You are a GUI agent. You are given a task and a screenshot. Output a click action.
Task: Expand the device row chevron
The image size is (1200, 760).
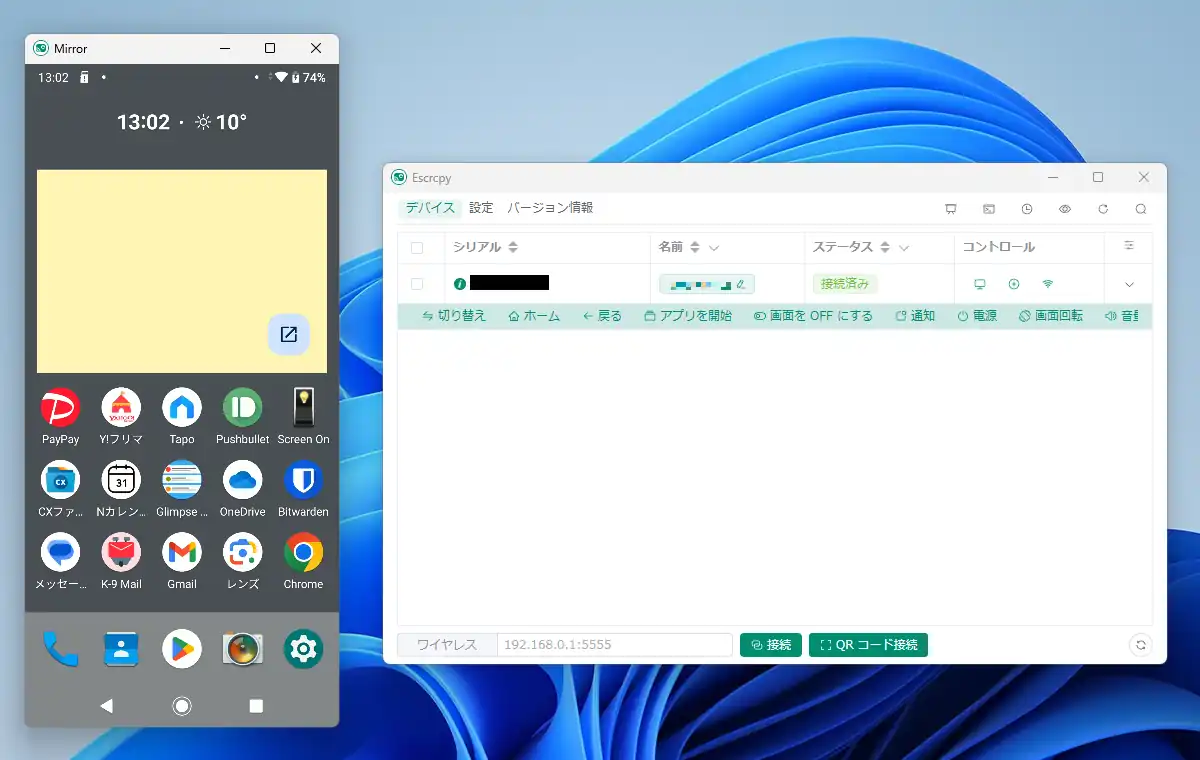pyautogui.click(x=1129, y=284)
